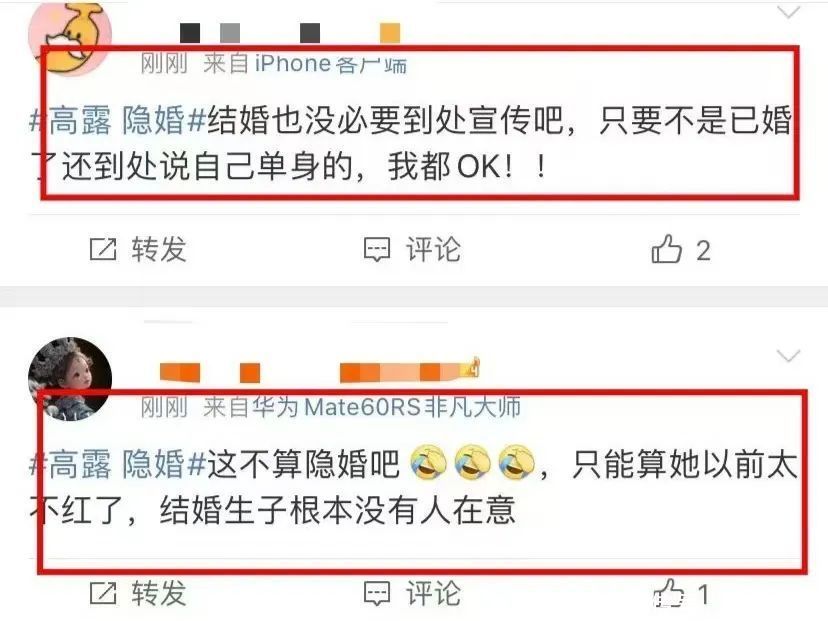Open #高露 隐婚# hashtag in first post
This screenshot has width=828, height=621.
(117, 120)
